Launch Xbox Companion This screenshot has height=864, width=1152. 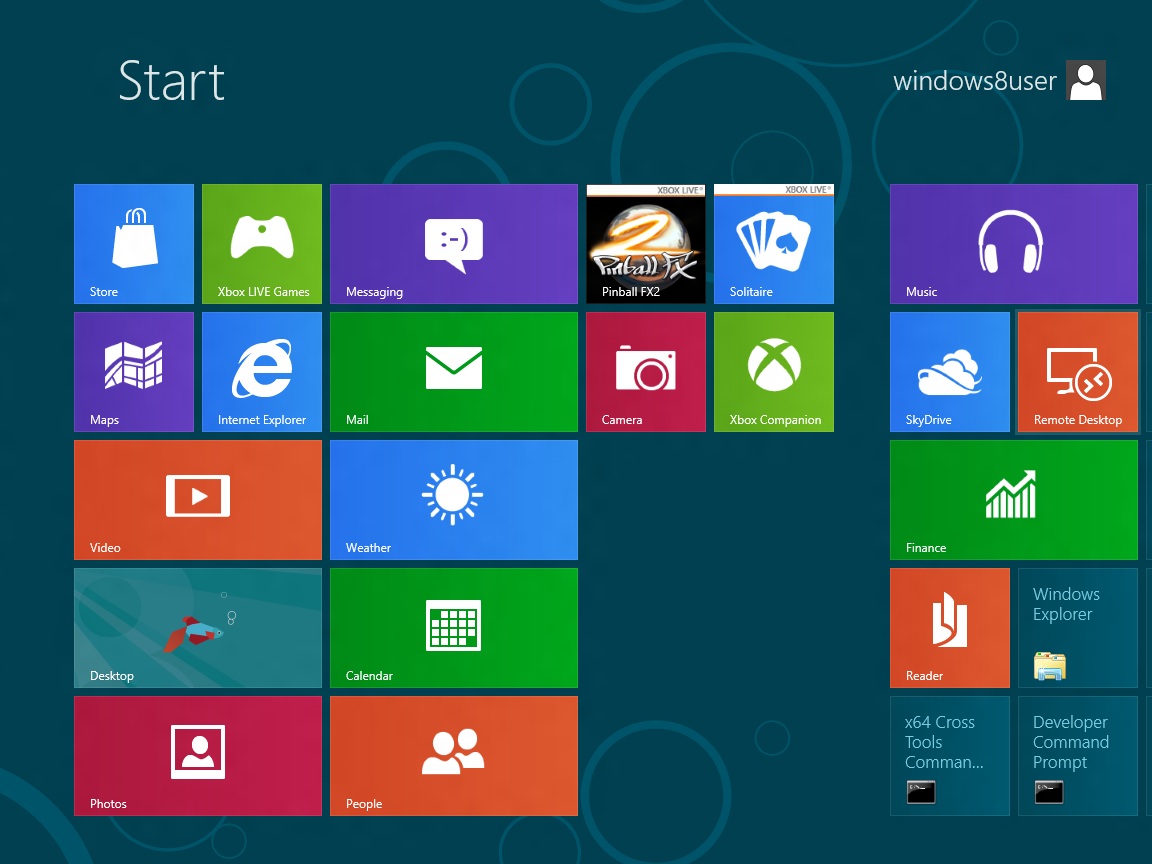[x=773, y=371]
